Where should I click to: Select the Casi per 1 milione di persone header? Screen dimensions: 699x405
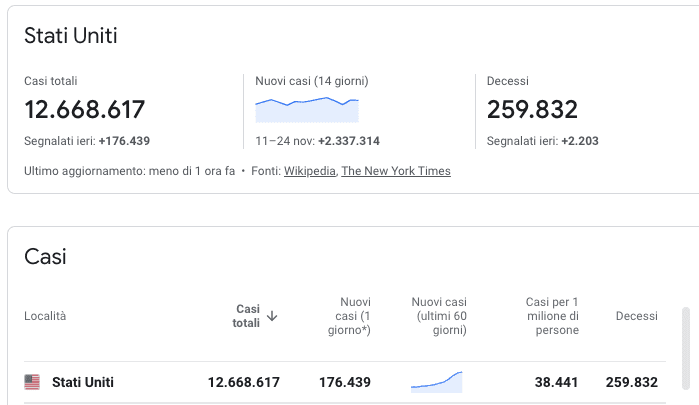tap(552, 316)
